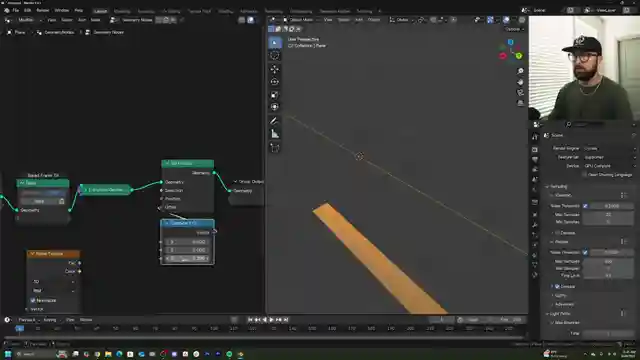
Task: Click the Z value field in Combine XYZ
Action: pyautogui.click(x=187, y=258)
